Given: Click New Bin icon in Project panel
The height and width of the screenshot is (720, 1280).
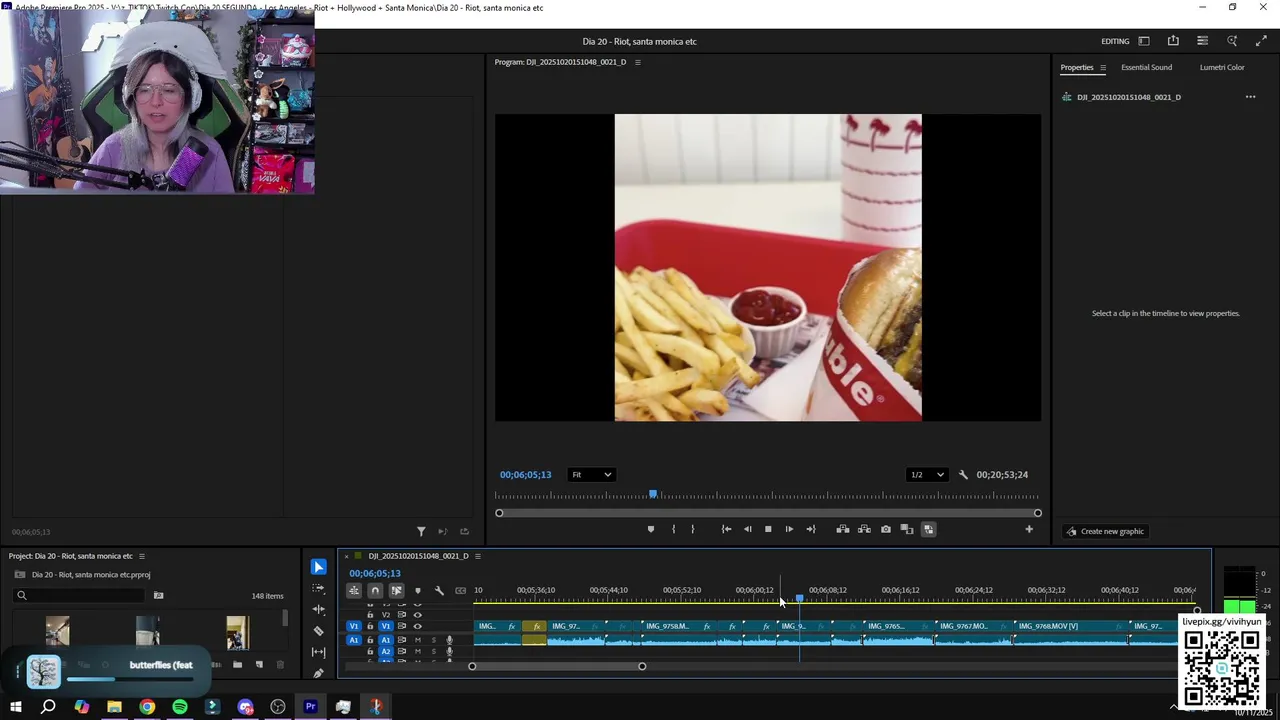Looking at the screenshot, I should (x=237, y=664).
